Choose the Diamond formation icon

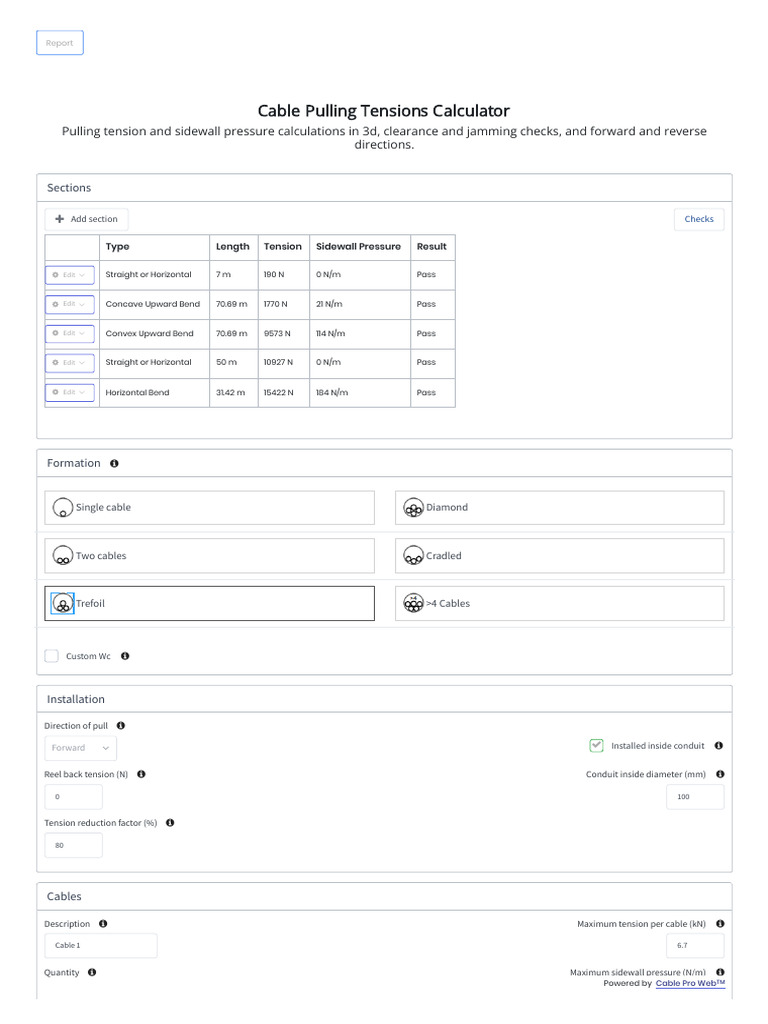413,508
